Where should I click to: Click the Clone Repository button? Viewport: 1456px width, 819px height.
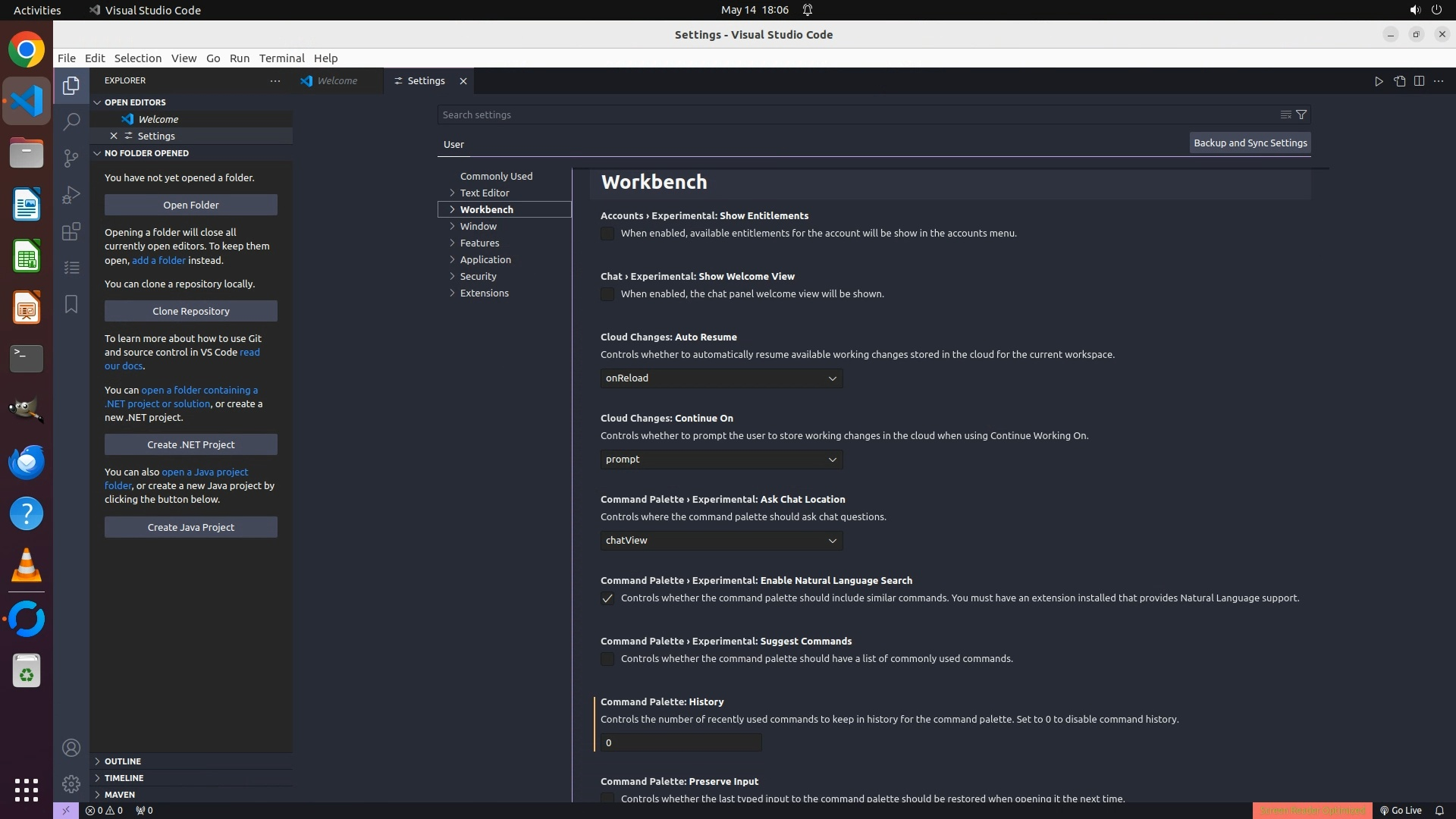coord(190,311)
